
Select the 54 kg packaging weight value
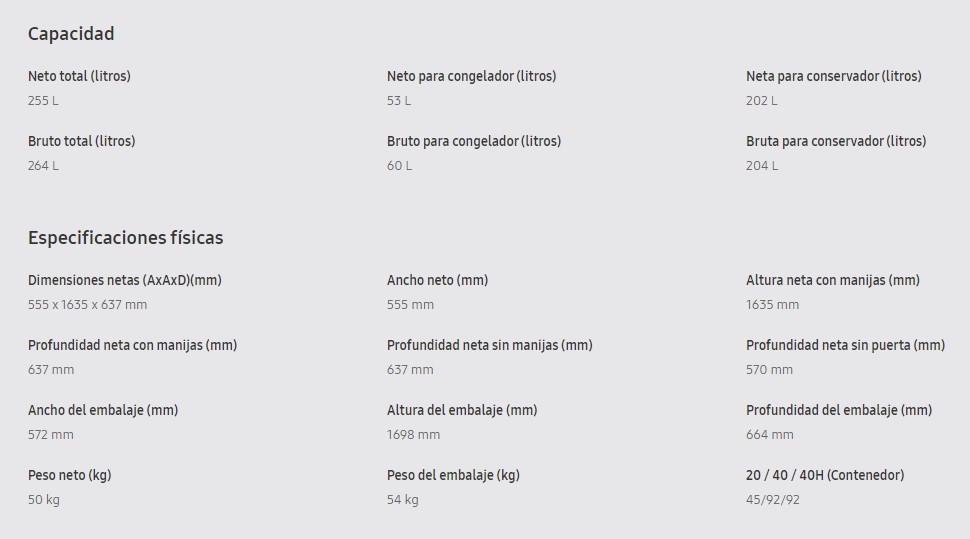pyautogui.click(x=403, y=500)
